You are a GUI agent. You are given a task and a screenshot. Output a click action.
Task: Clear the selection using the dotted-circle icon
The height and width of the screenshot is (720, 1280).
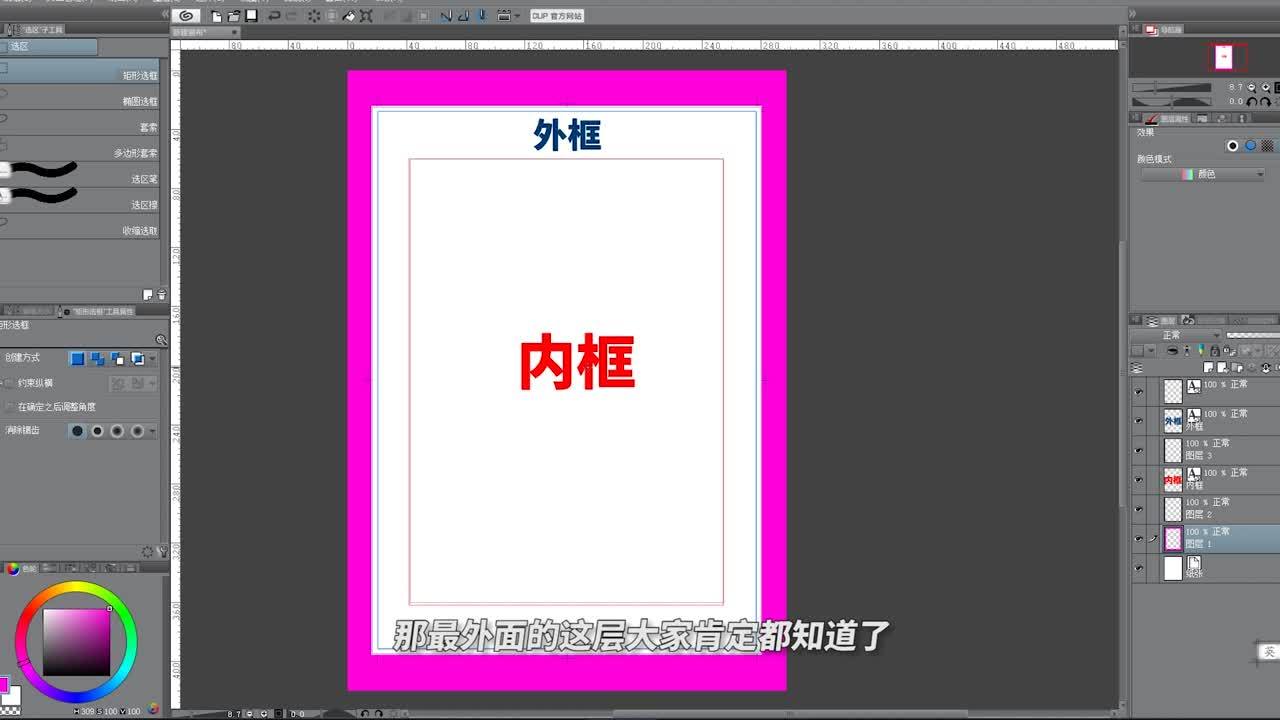[x=314, y=16]
